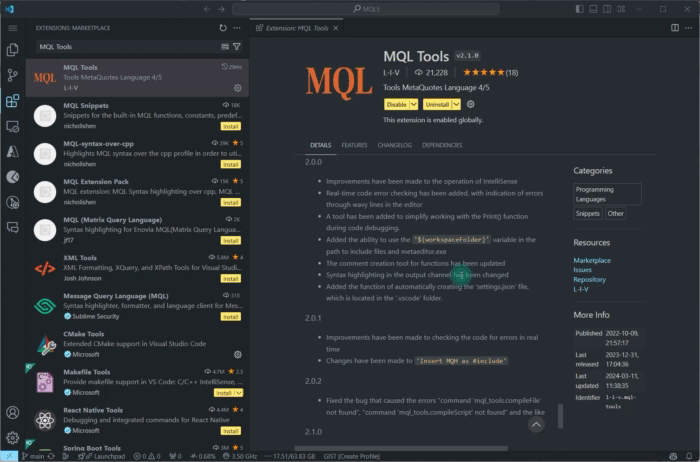Open the Manage gear in activity bar
Viewport: 700px width, 462px height.
12,437
